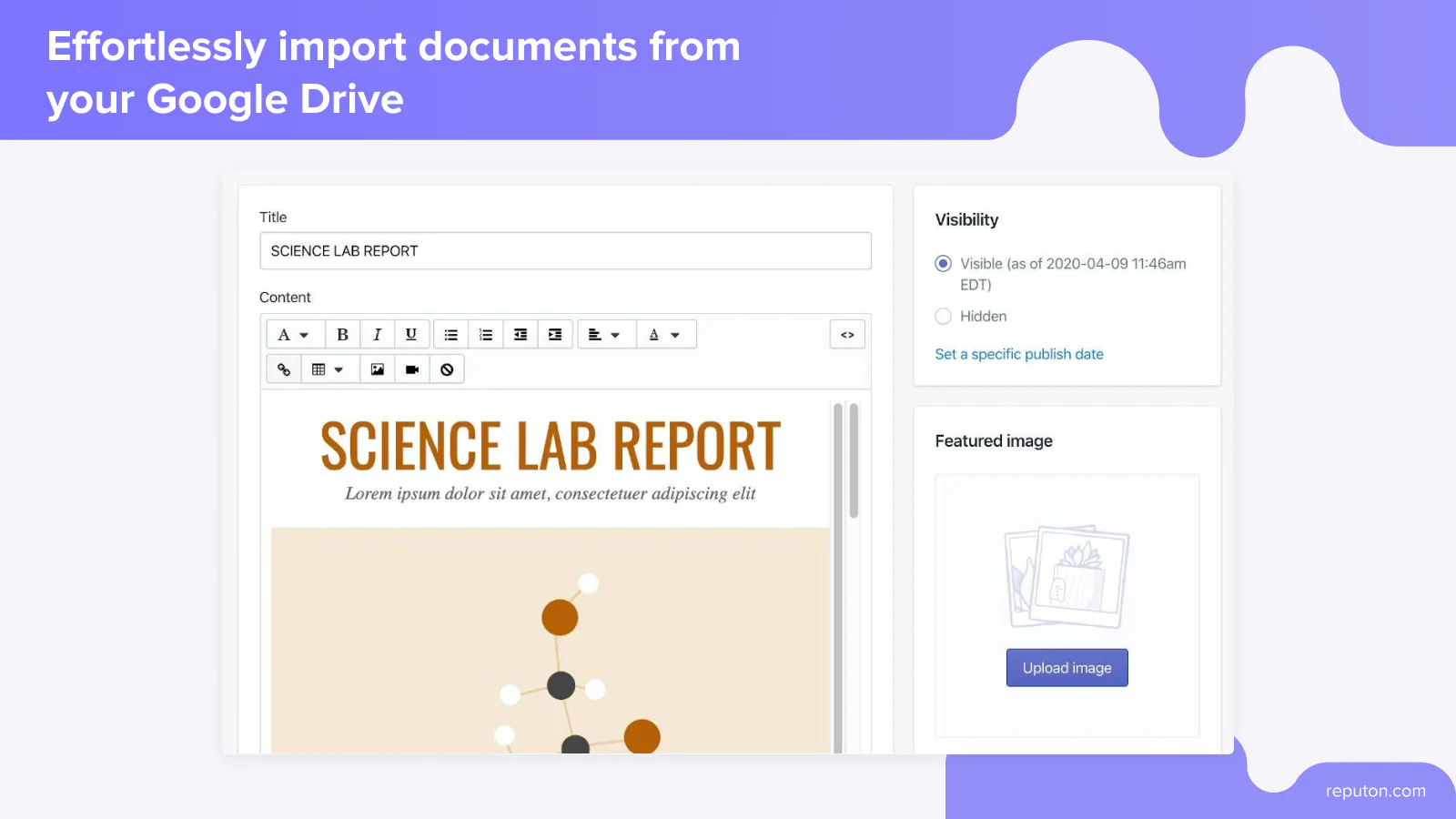Insert a numbered list

(x=486, y=335)
